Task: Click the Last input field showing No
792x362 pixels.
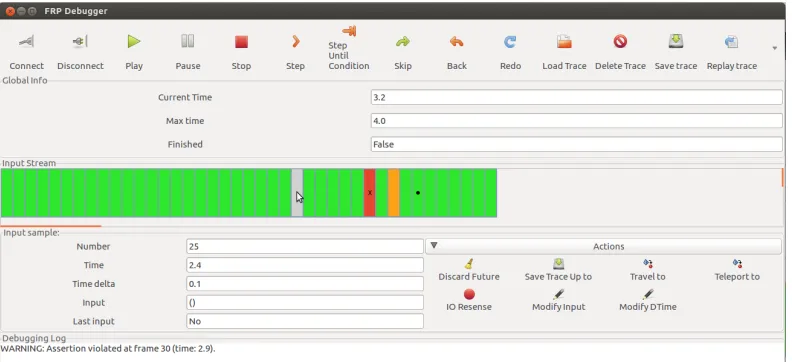Action: tap(305, 321)
